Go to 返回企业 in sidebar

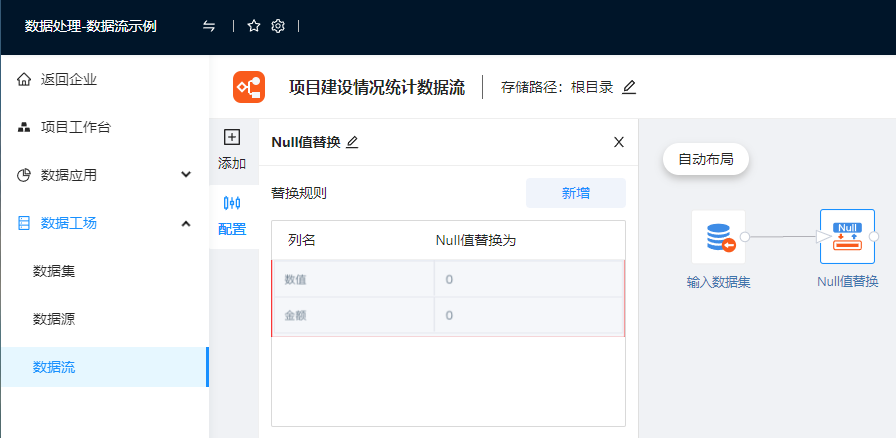point(69,79)
